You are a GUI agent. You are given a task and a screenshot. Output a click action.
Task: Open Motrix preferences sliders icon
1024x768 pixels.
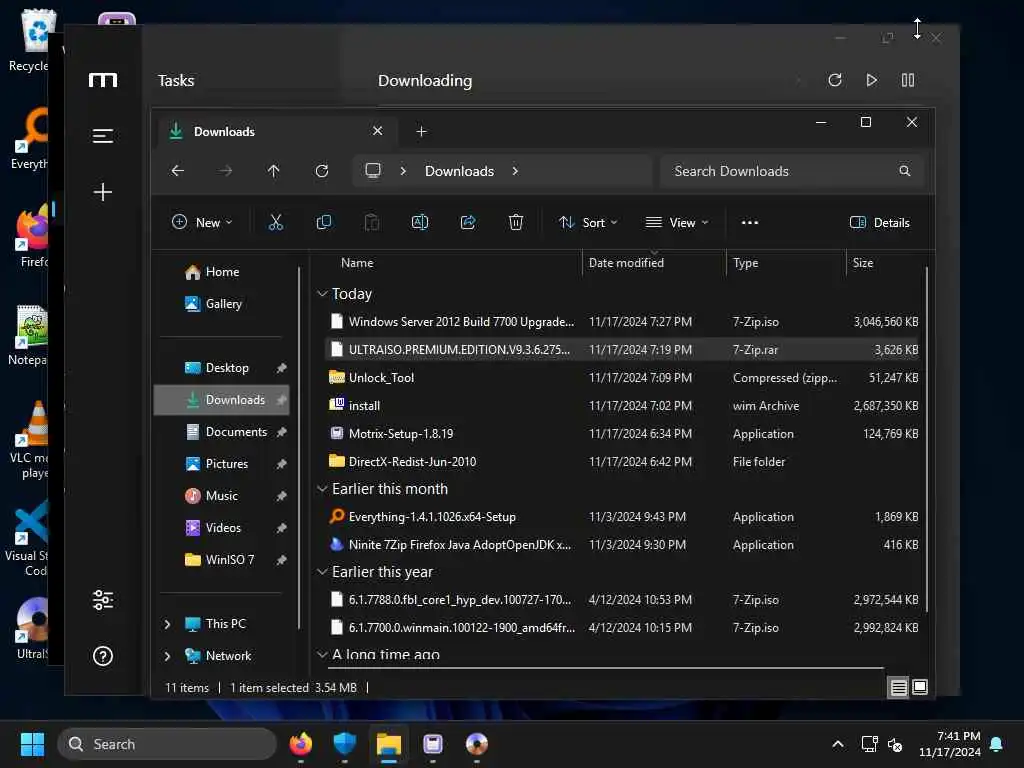pyautogui.click(x=103, y=600)
